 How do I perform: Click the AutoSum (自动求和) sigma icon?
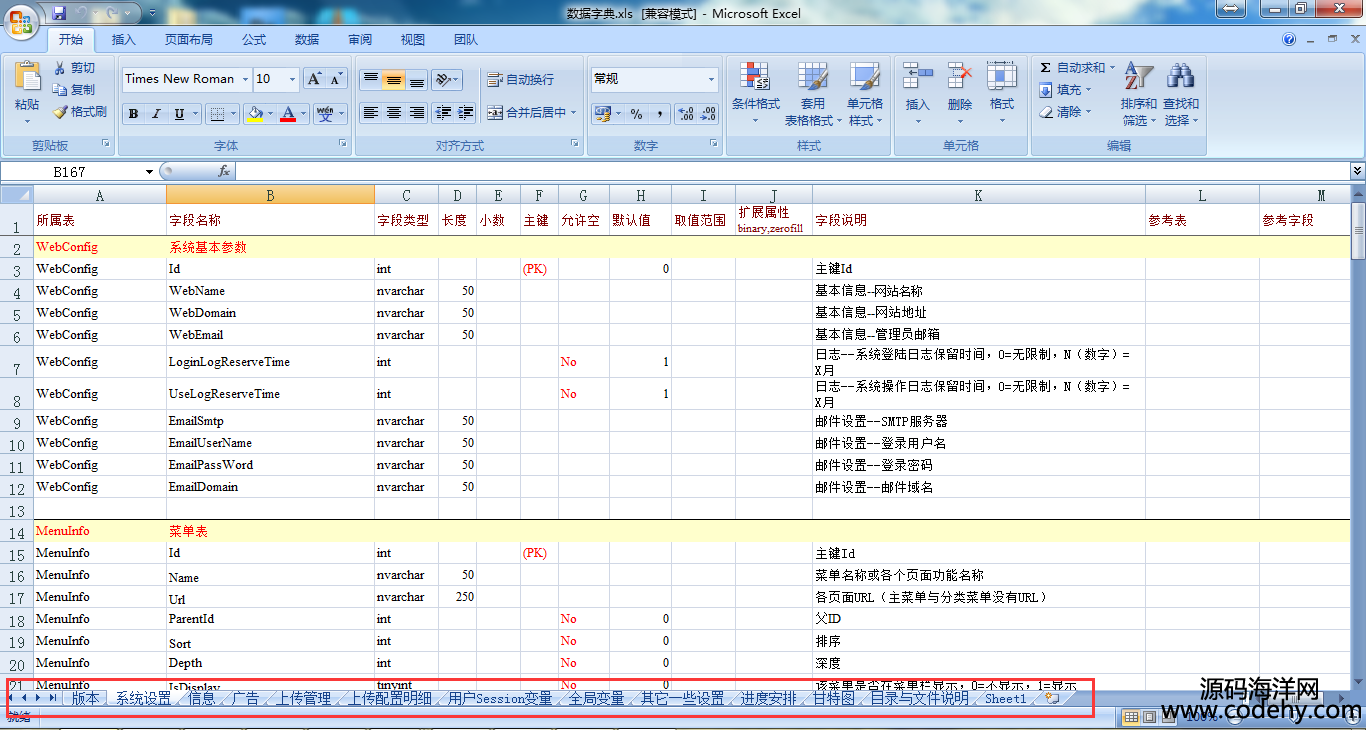(1045, 68)
